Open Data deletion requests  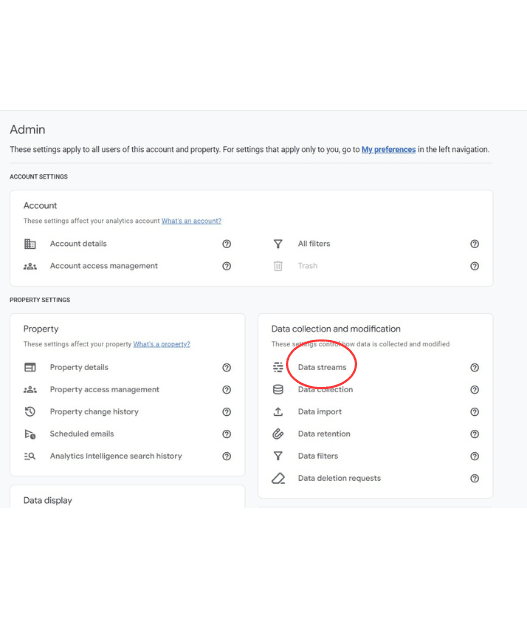pos(339,478)
